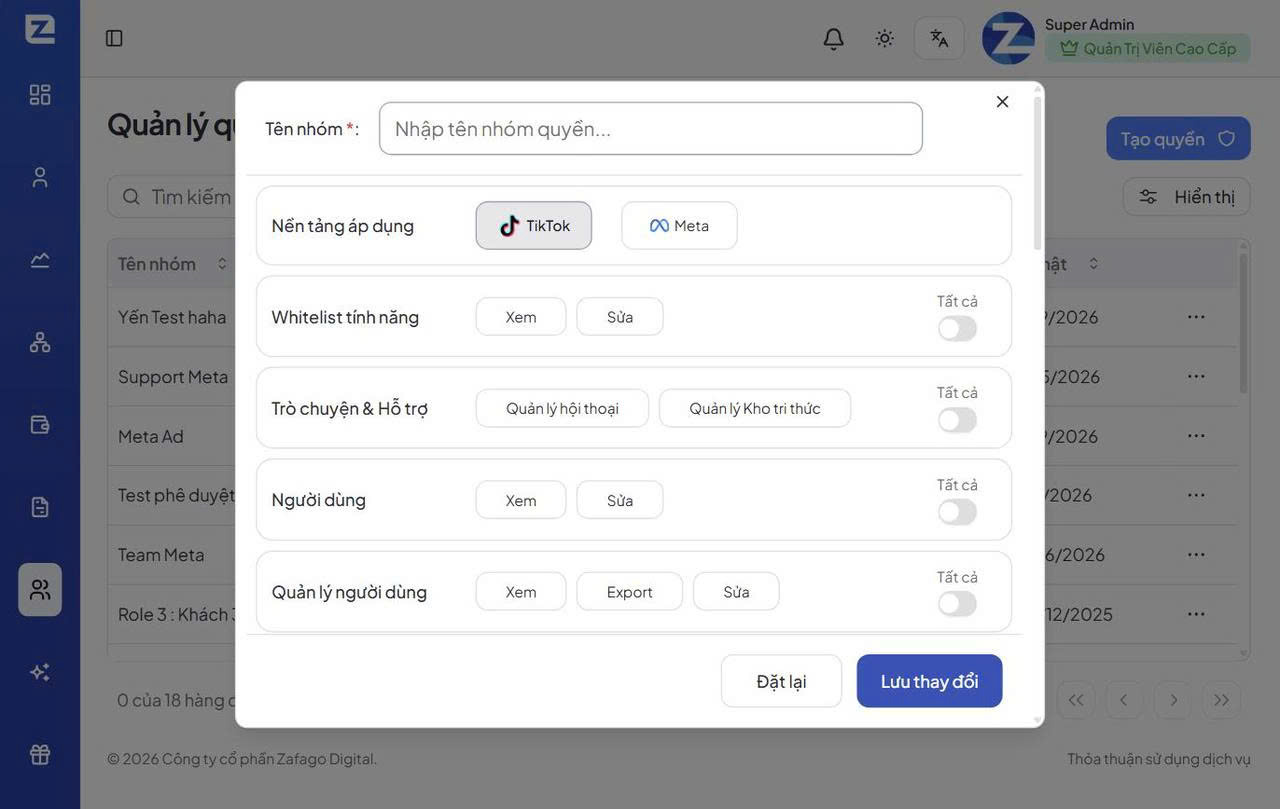Open the dashboard grid icon in sidebar

(40, 95)
